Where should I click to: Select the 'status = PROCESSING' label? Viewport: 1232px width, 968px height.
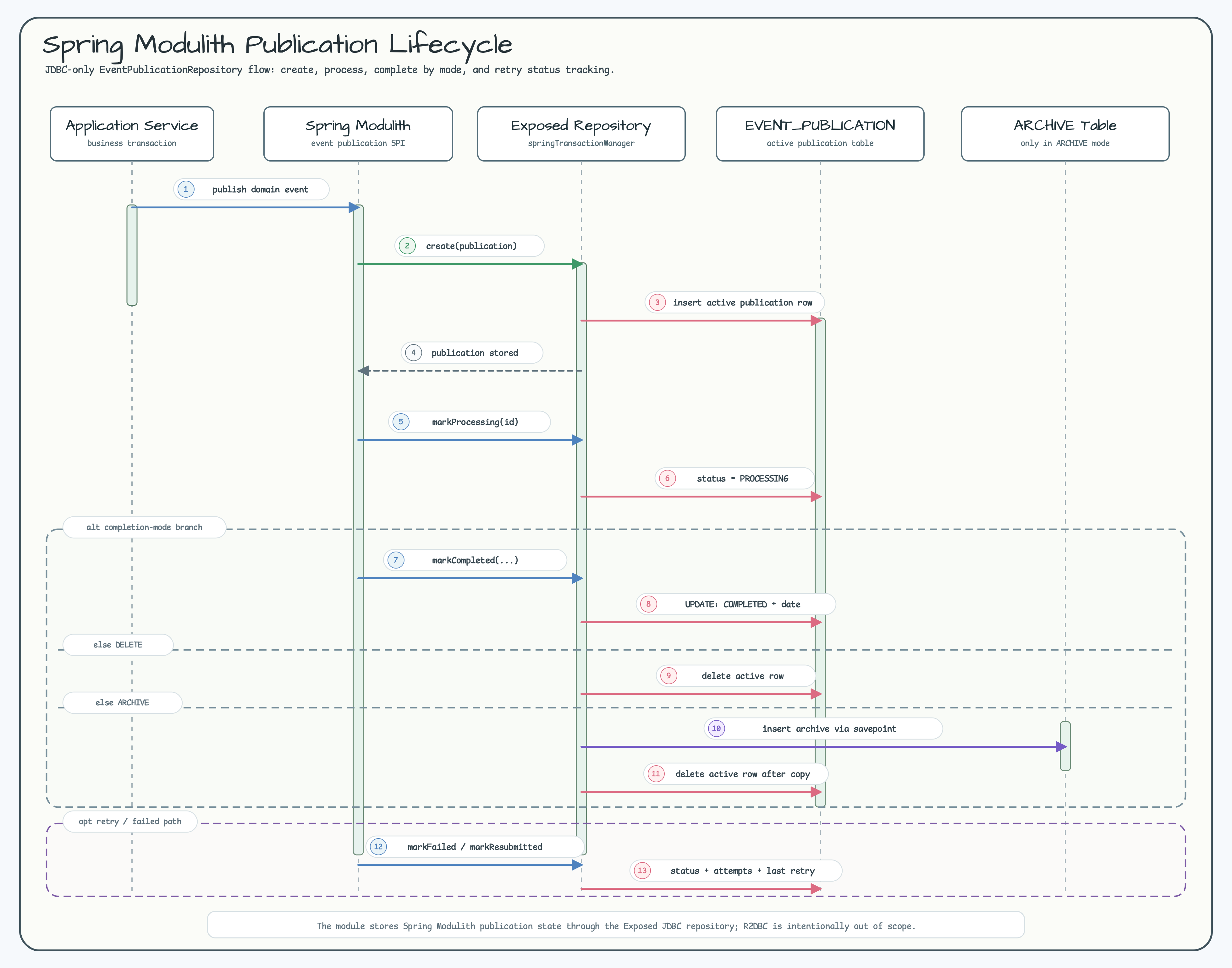(x=734, y=478)
